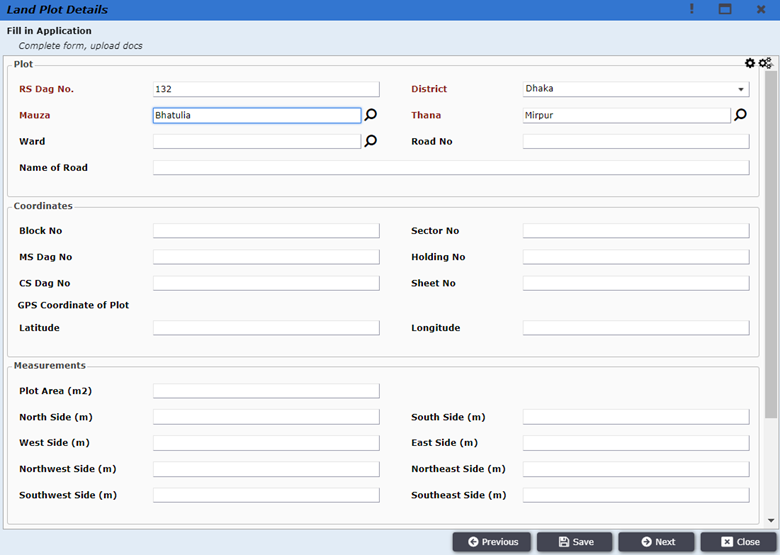780x555 pixels.
Task: Click the Thana search magnifier icon
Action: point(740,115)
